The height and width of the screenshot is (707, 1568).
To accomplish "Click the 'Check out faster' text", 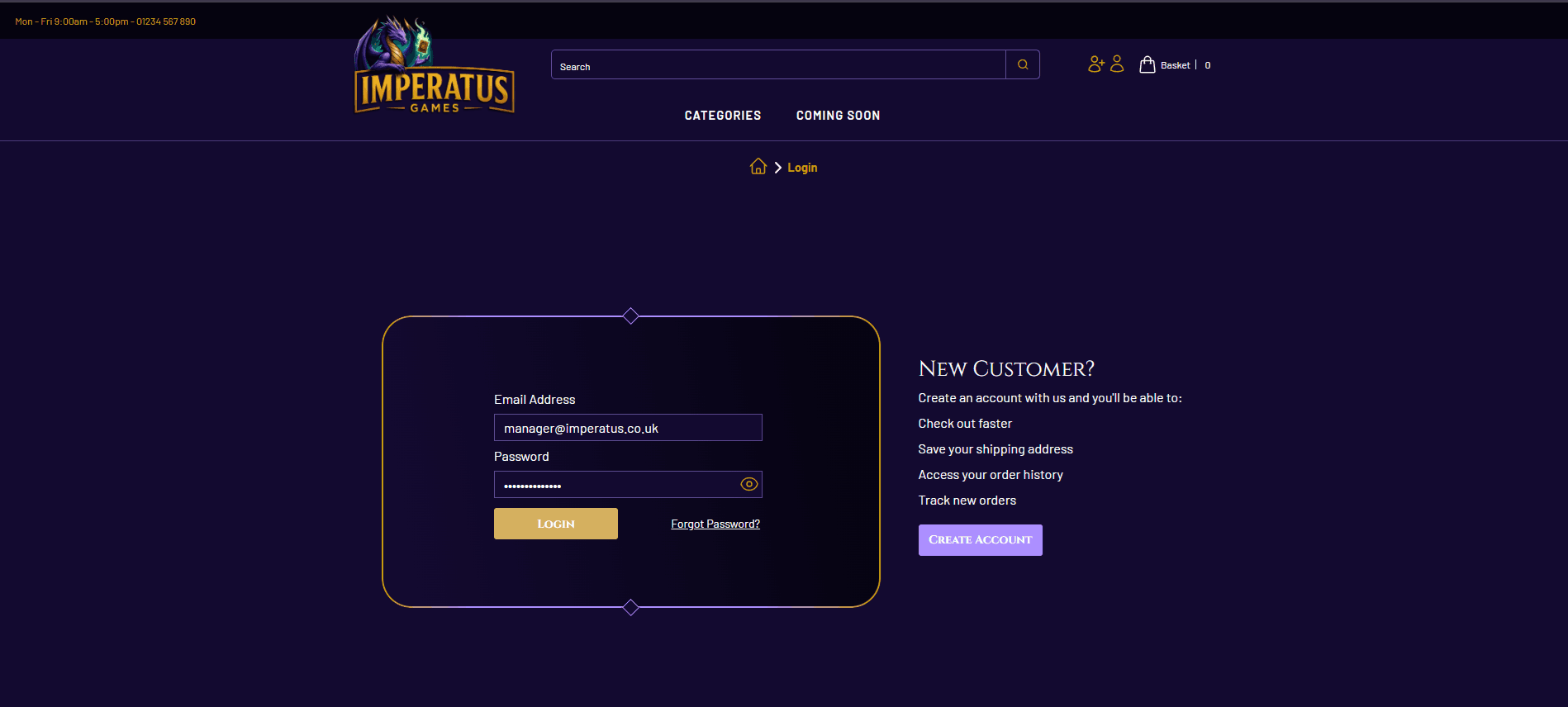I will 965,424.
